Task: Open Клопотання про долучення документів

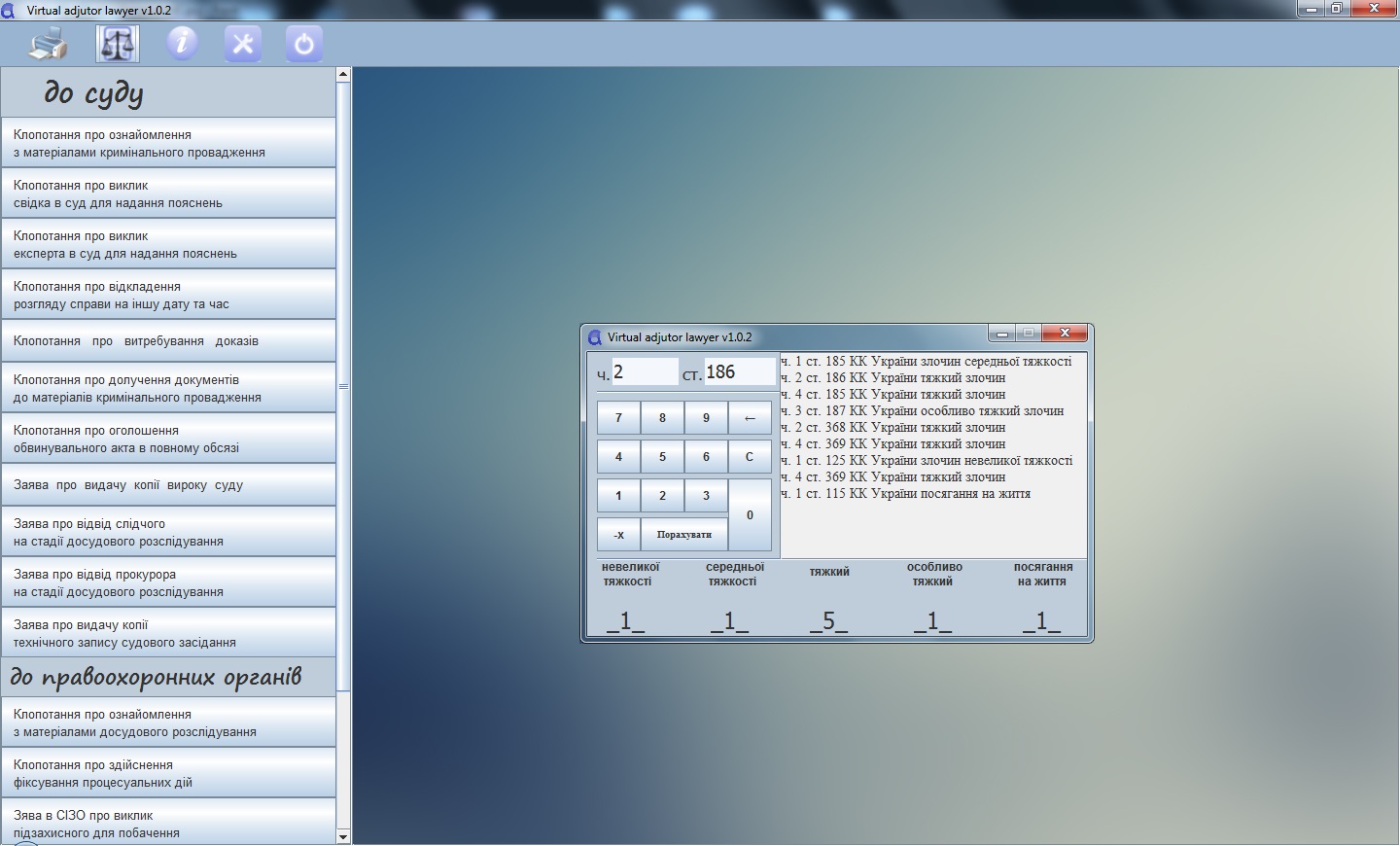Action: click(168, 388)
